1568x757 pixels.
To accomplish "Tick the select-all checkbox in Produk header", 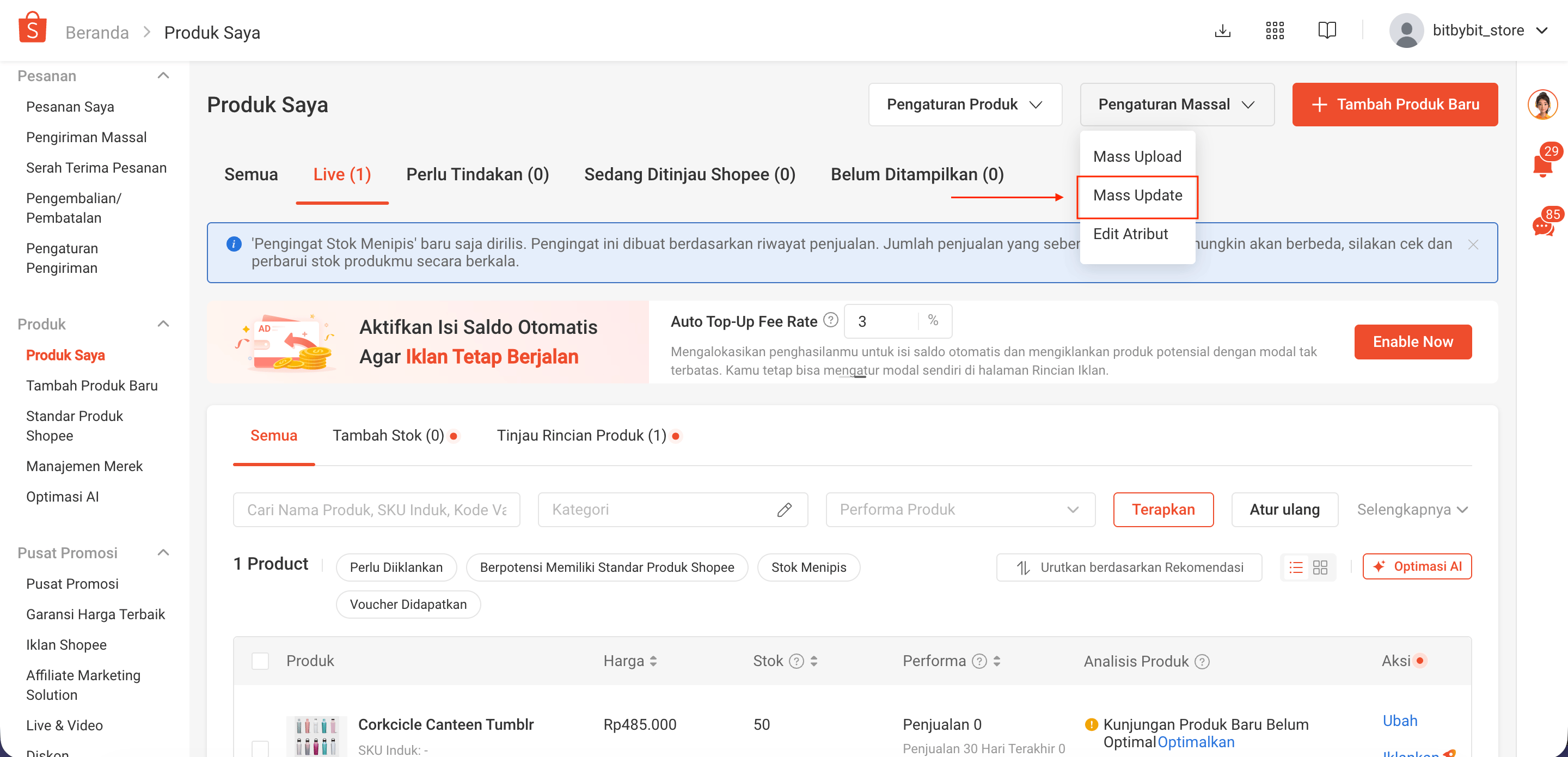I will (260, 661).
